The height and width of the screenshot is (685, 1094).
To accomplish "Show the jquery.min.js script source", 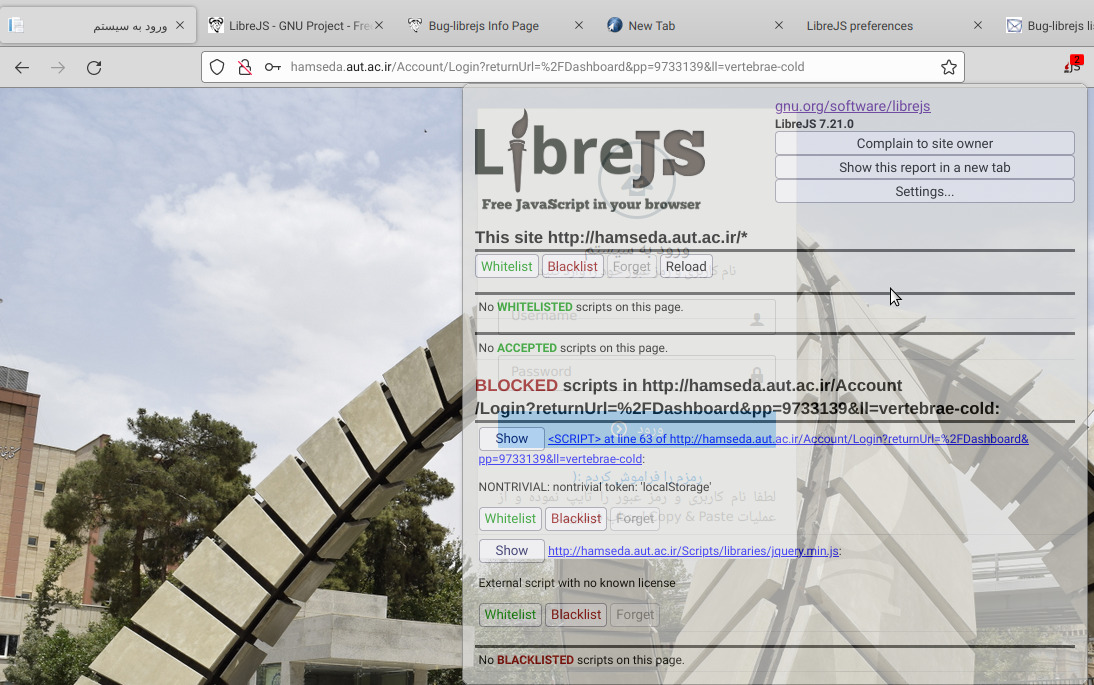I will click(511, 550).
